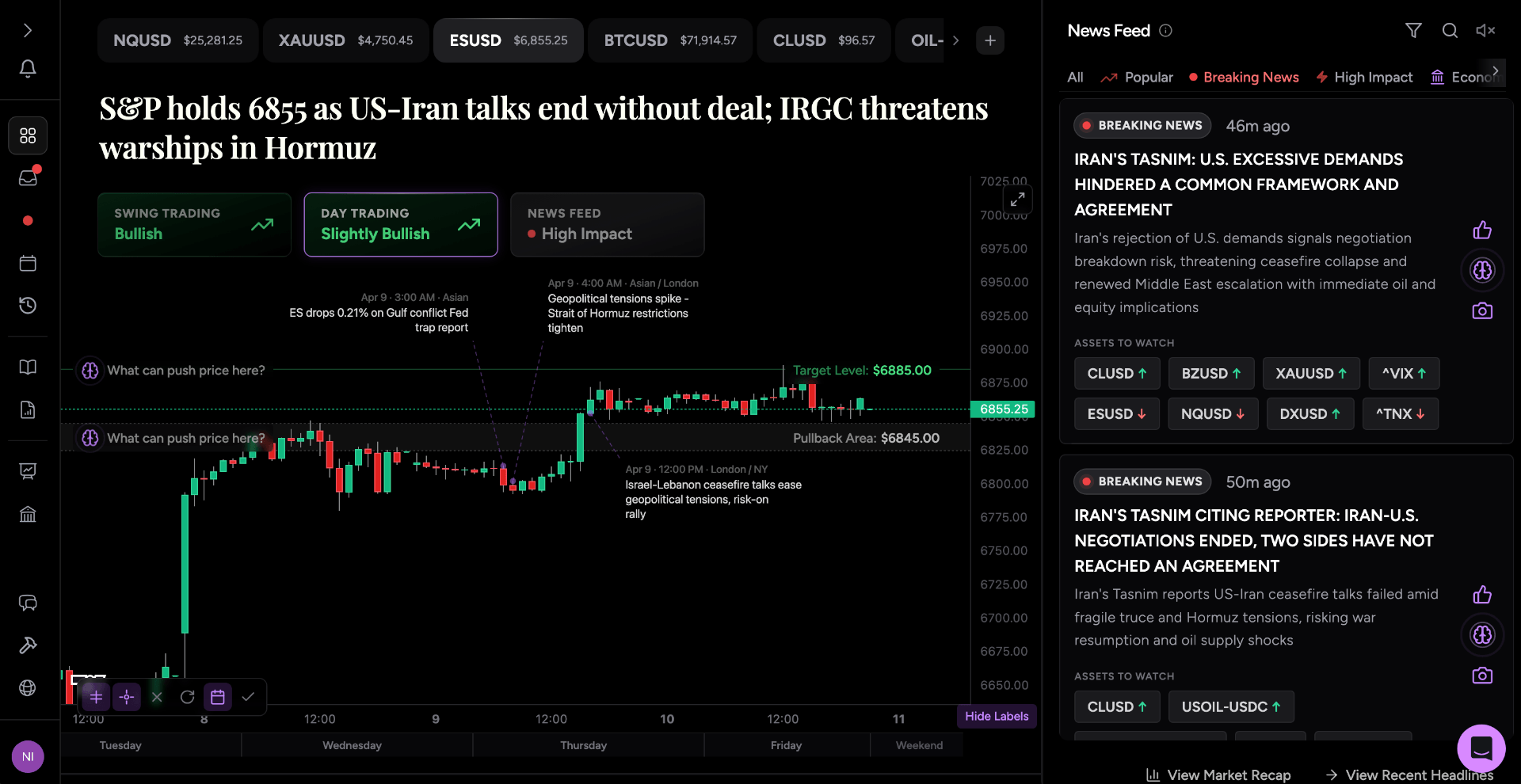The width and height of the screenshot is (1521, 784).
Task: Expand news categories with the right chevron
Action: pos(1496,71)
